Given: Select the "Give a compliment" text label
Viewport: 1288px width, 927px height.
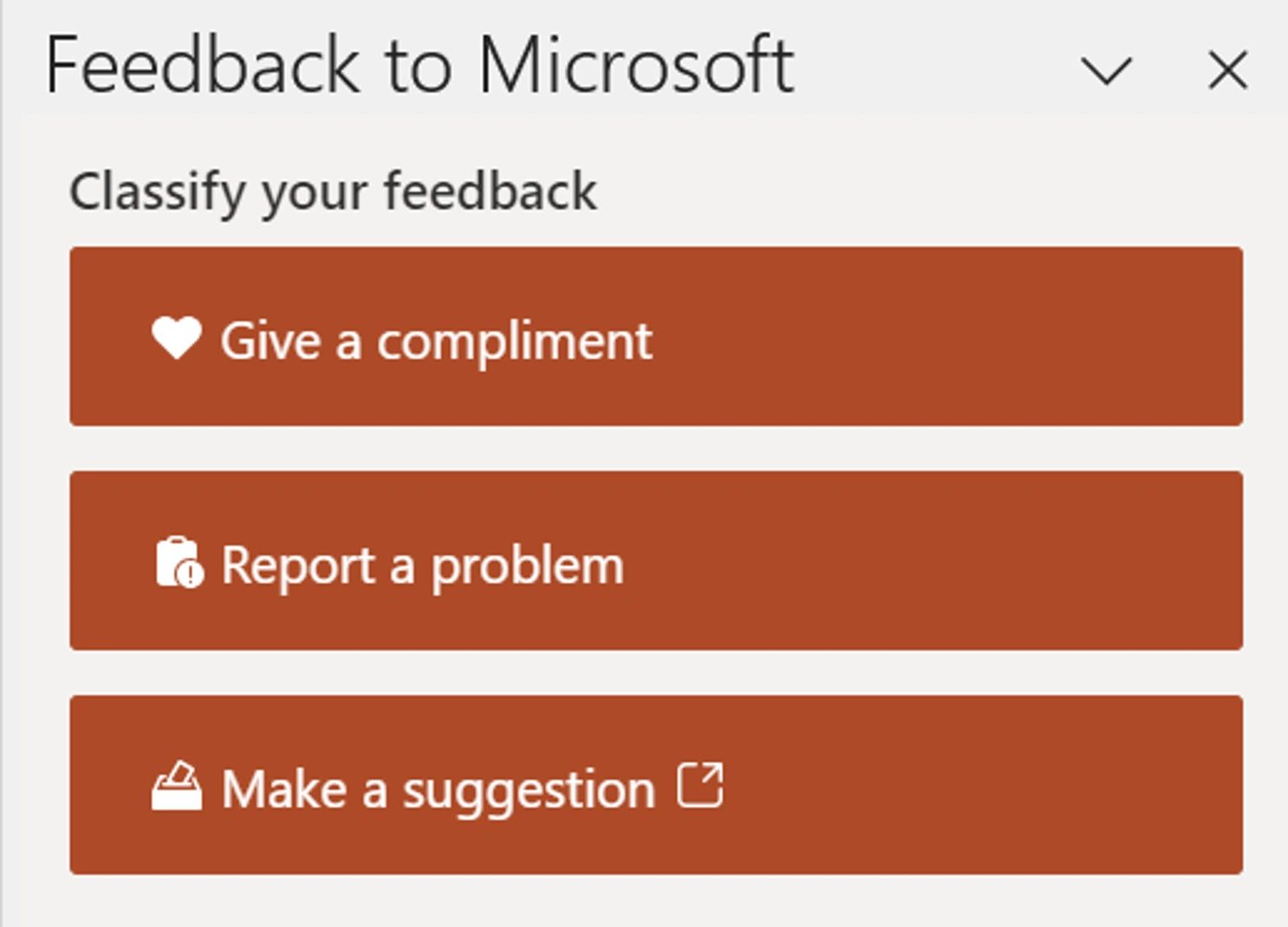Looking at the screenshot, I should click(436, 340).
